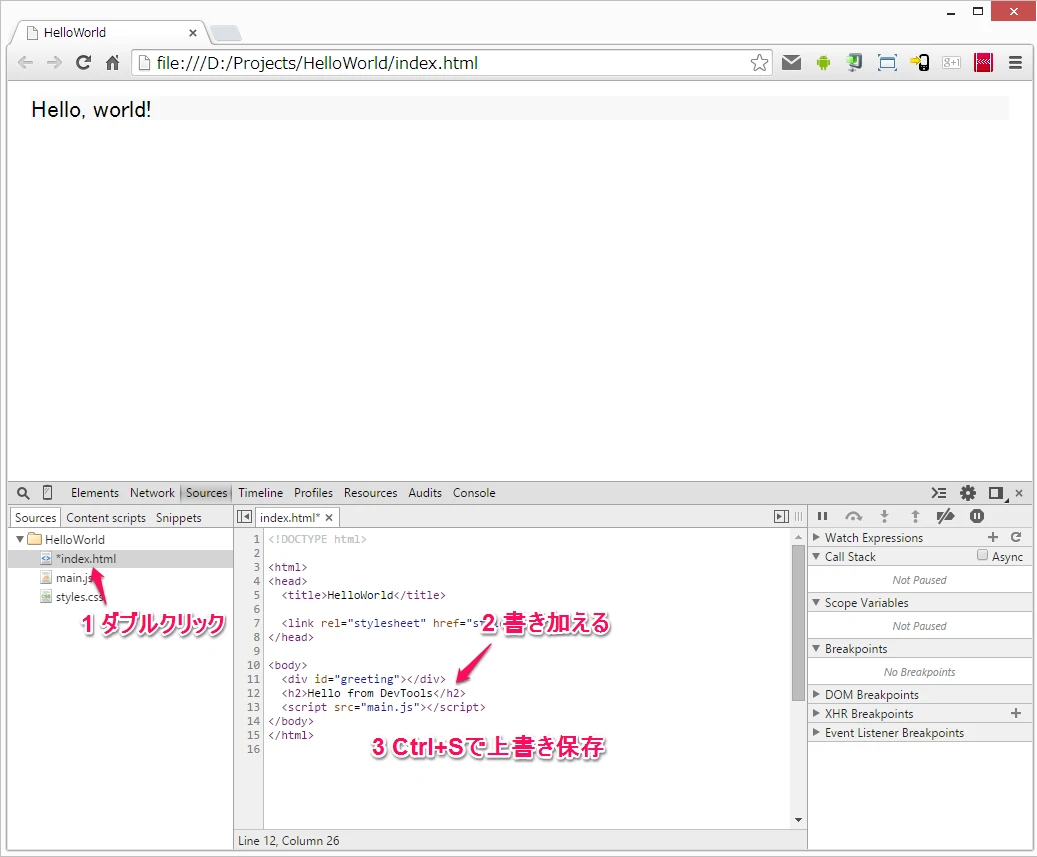This screenshot has width=1037, height=857.
Task: Bookmark page with the star icon
Action: 759,63
